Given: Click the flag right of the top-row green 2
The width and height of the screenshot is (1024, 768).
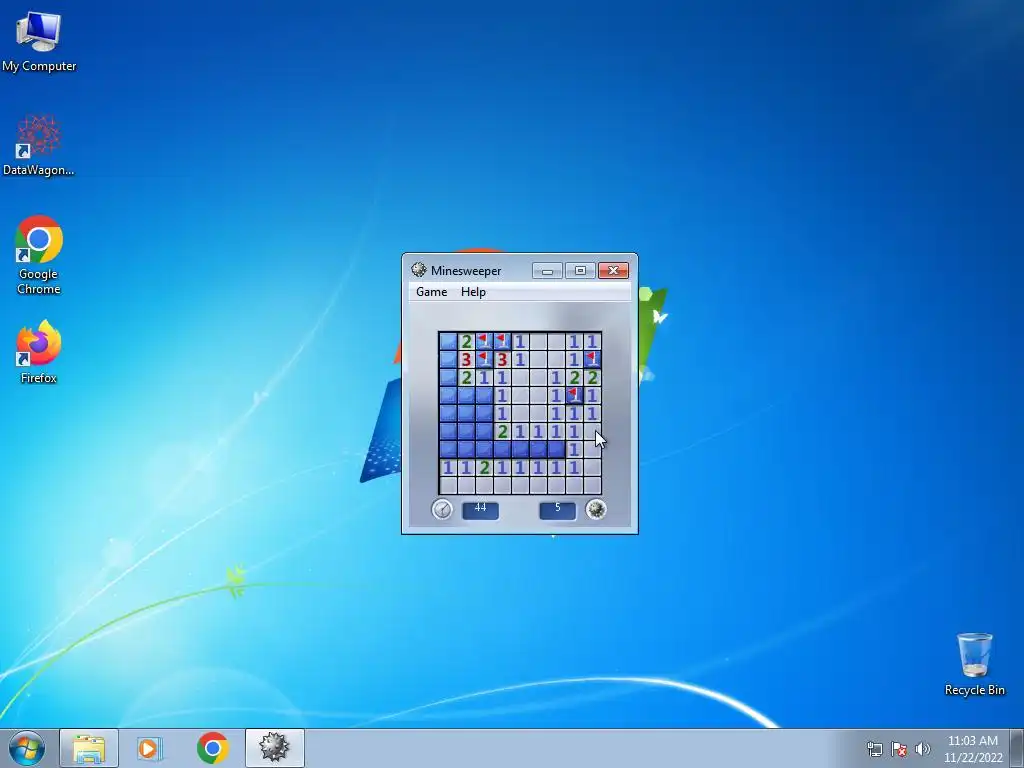Looking at the screenshot, I should click(484, 341).
